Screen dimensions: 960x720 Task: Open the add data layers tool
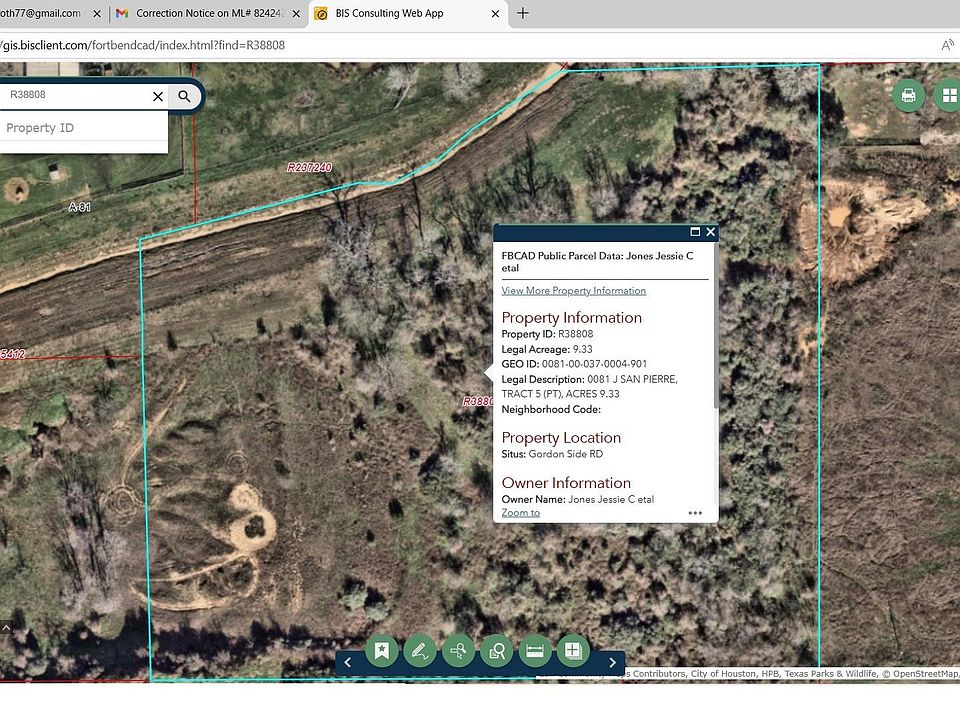coord(573,651)
